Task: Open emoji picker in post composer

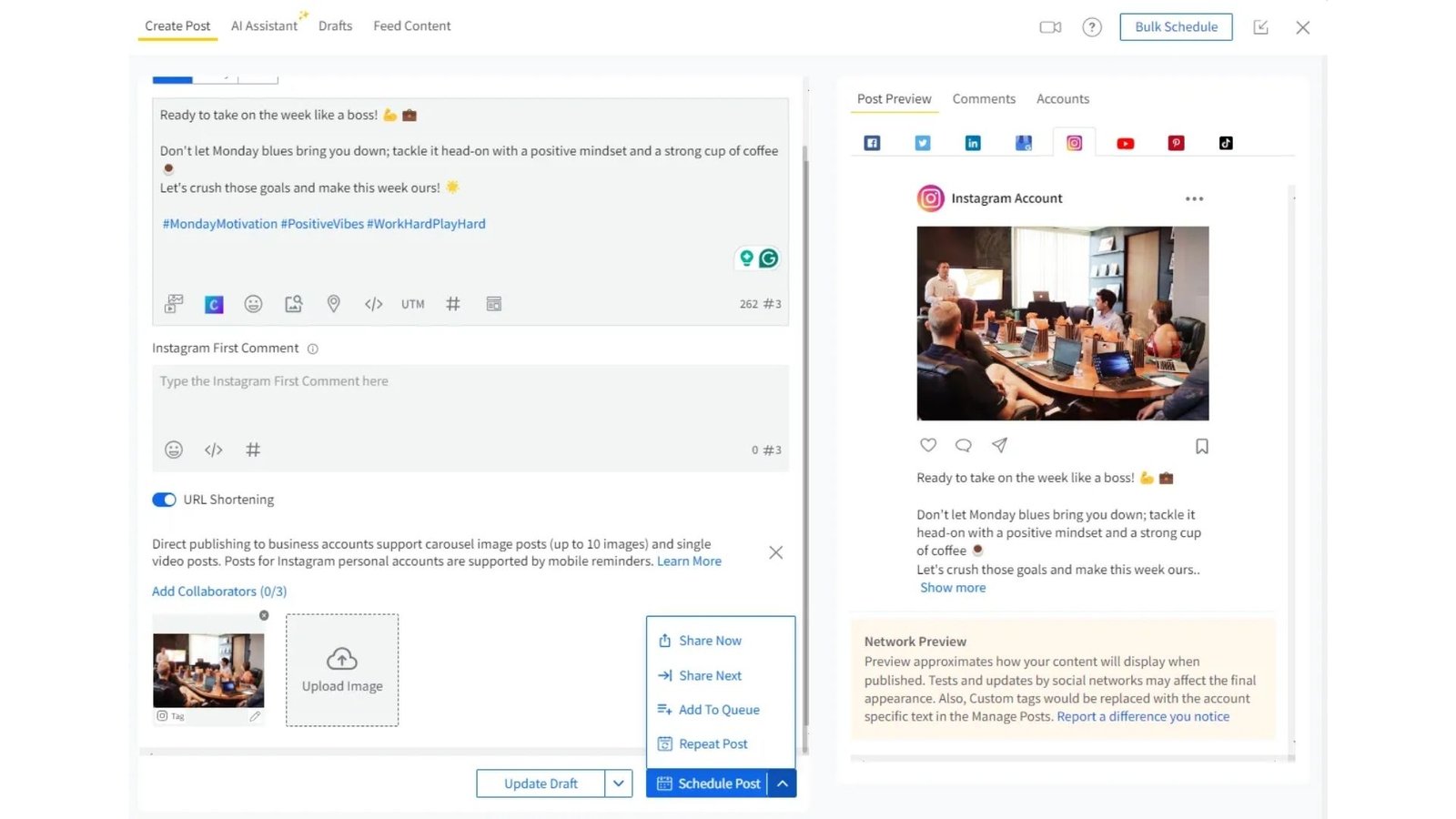Action: pos(254,304)
